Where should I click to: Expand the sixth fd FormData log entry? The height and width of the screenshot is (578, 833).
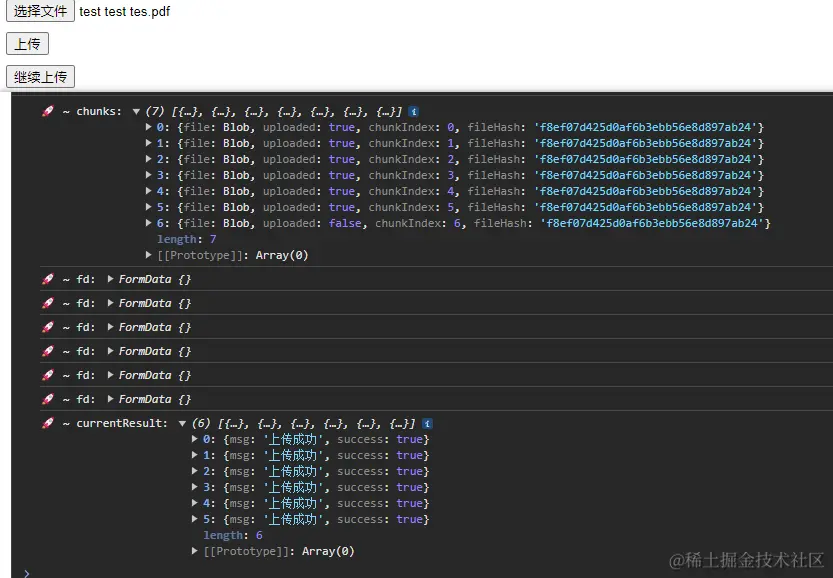pos(110,398)
